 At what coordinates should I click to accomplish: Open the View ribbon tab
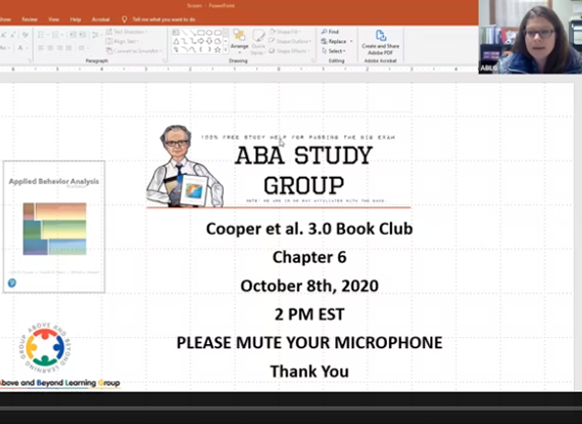(x=54, y=19)
